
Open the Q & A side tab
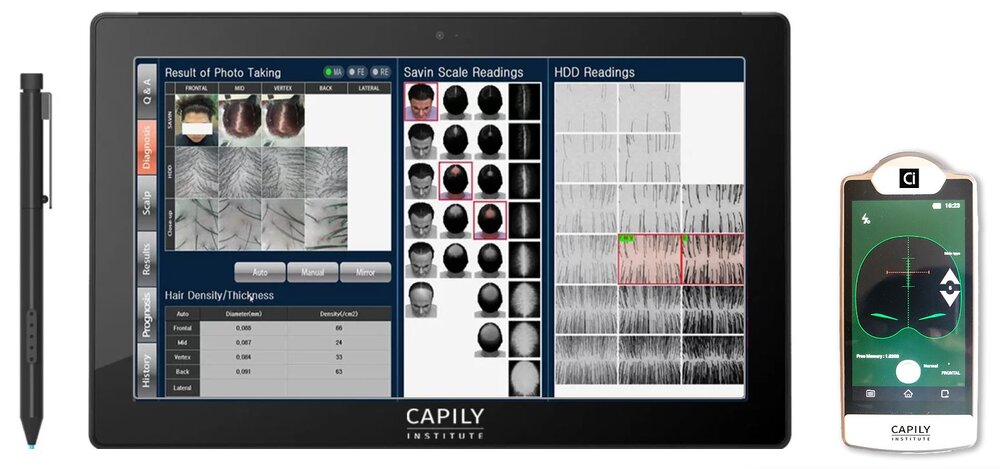pyautogui.click(x=147, y=91)
